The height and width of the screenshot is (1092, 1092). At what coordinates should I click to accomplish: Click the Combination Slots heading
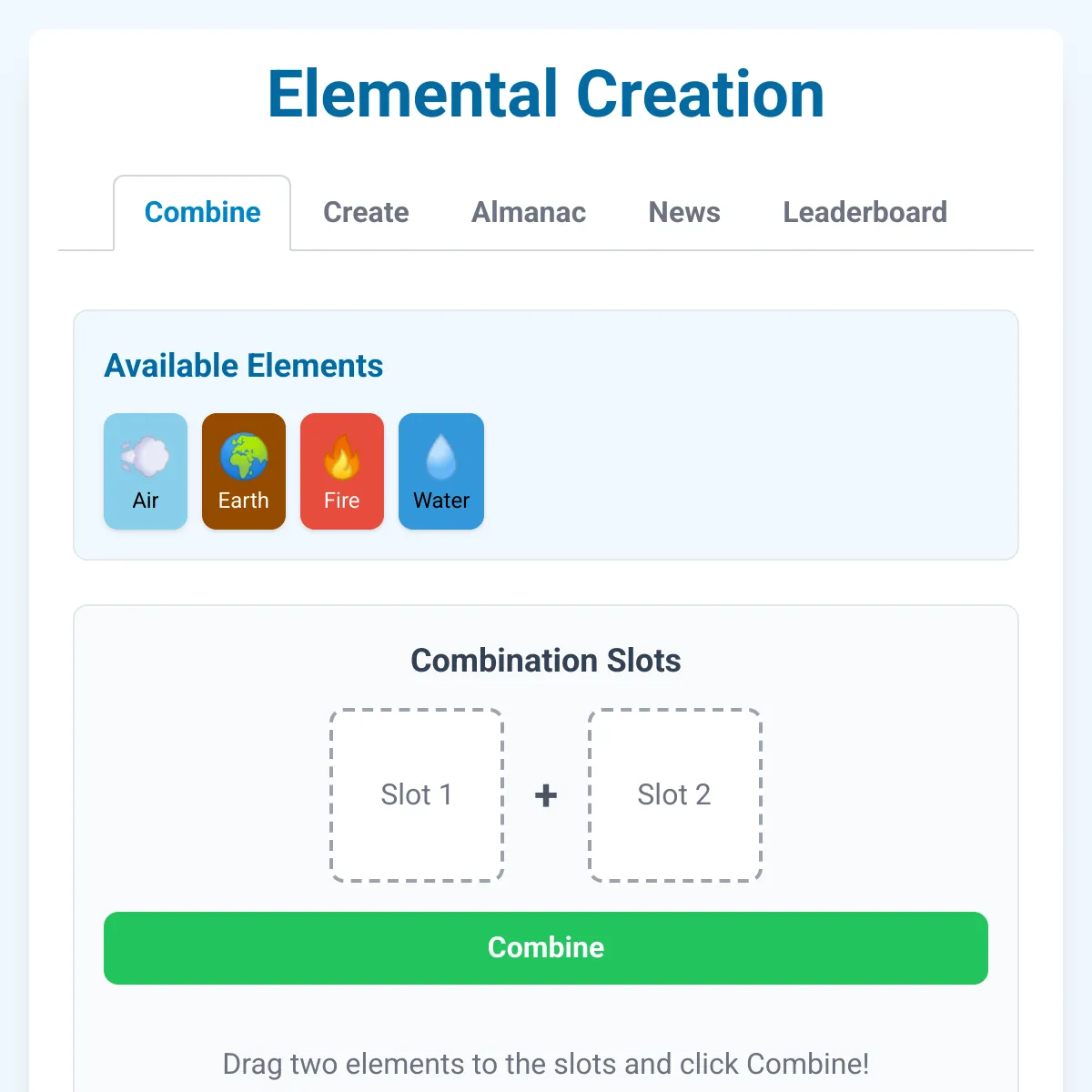tap(545, 661)
